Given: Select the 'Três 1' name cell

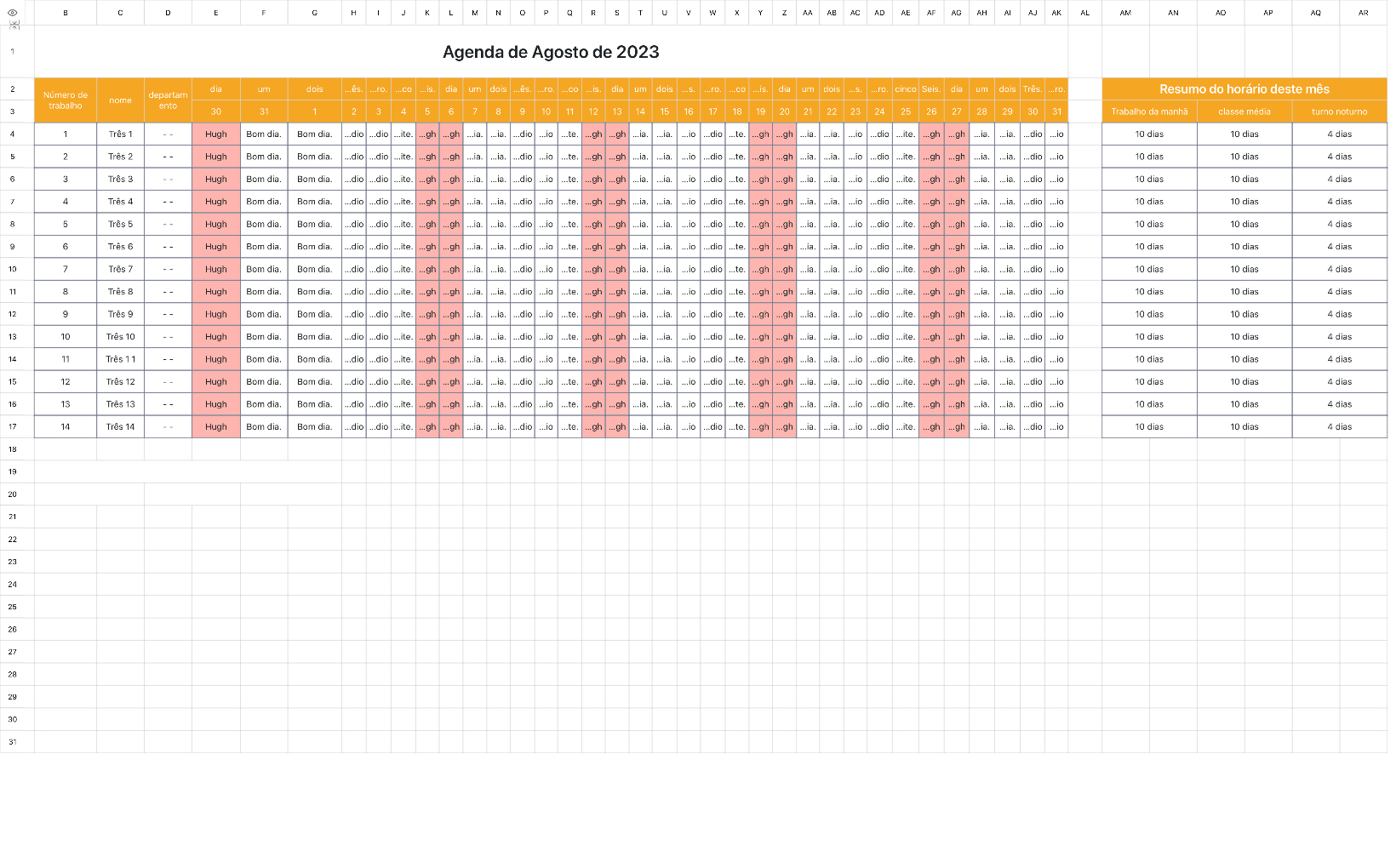Looking at the screenshot, I should 120,134.
